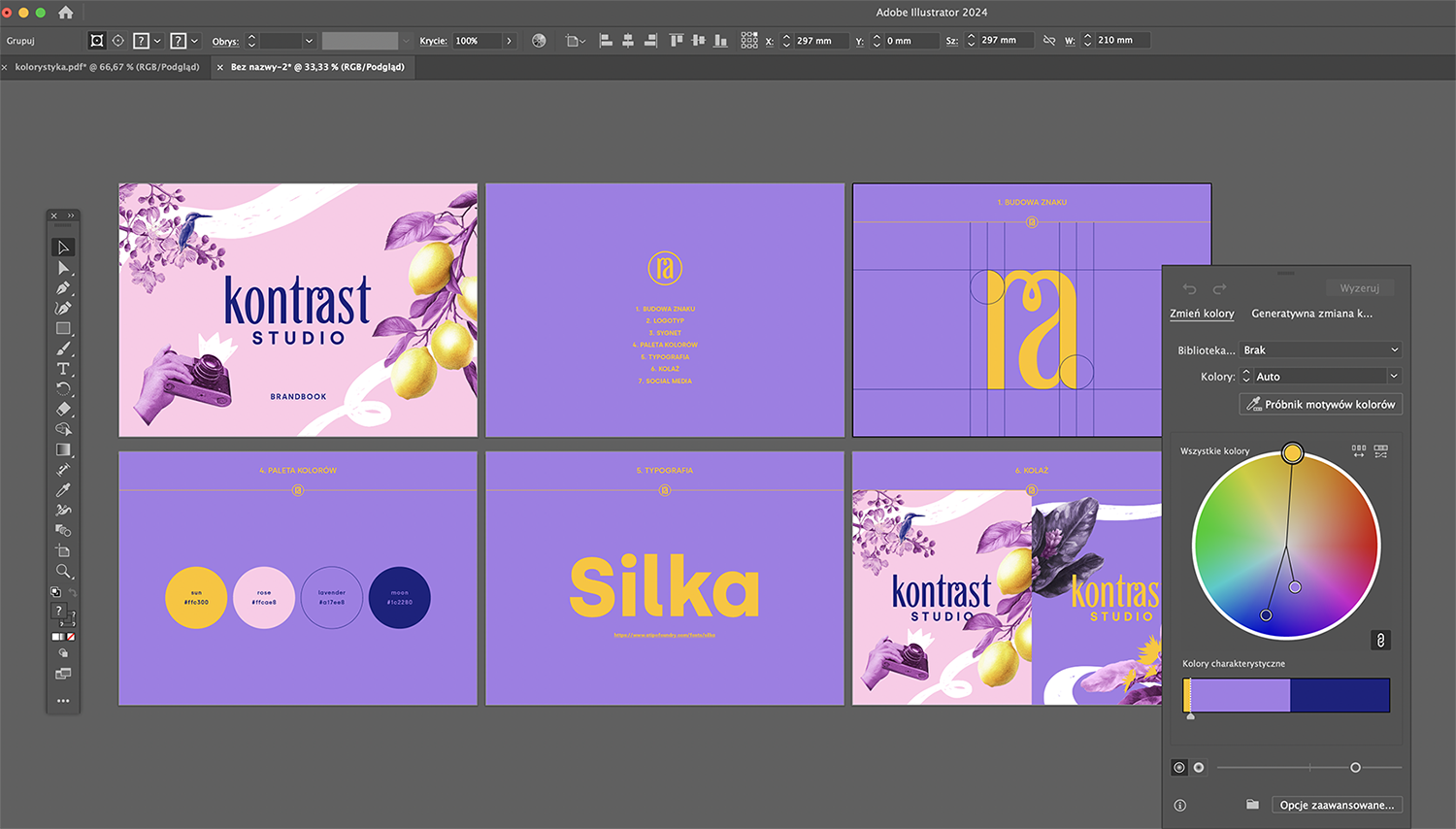Select the Pen tool
The width and height of the screenshot is (1456, 829).
(x=63, y=288)
